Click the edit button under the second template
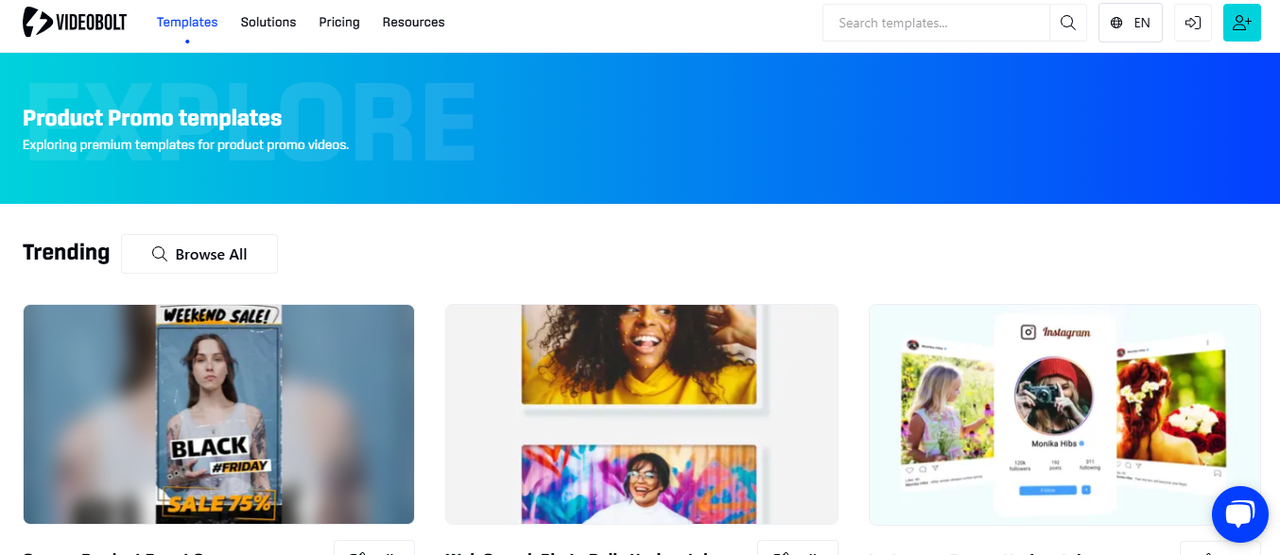This screenshot has width=1280, height=555. [x=797, y=549]
